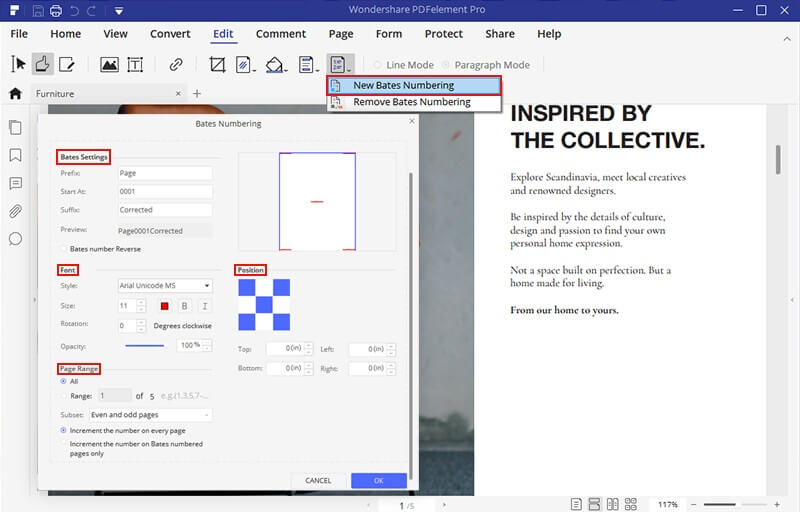Image resolution: width=800 pixels, height=512 pixels.
Task: Open the Attachments paperclip panel
Action: tap(15, 211)
